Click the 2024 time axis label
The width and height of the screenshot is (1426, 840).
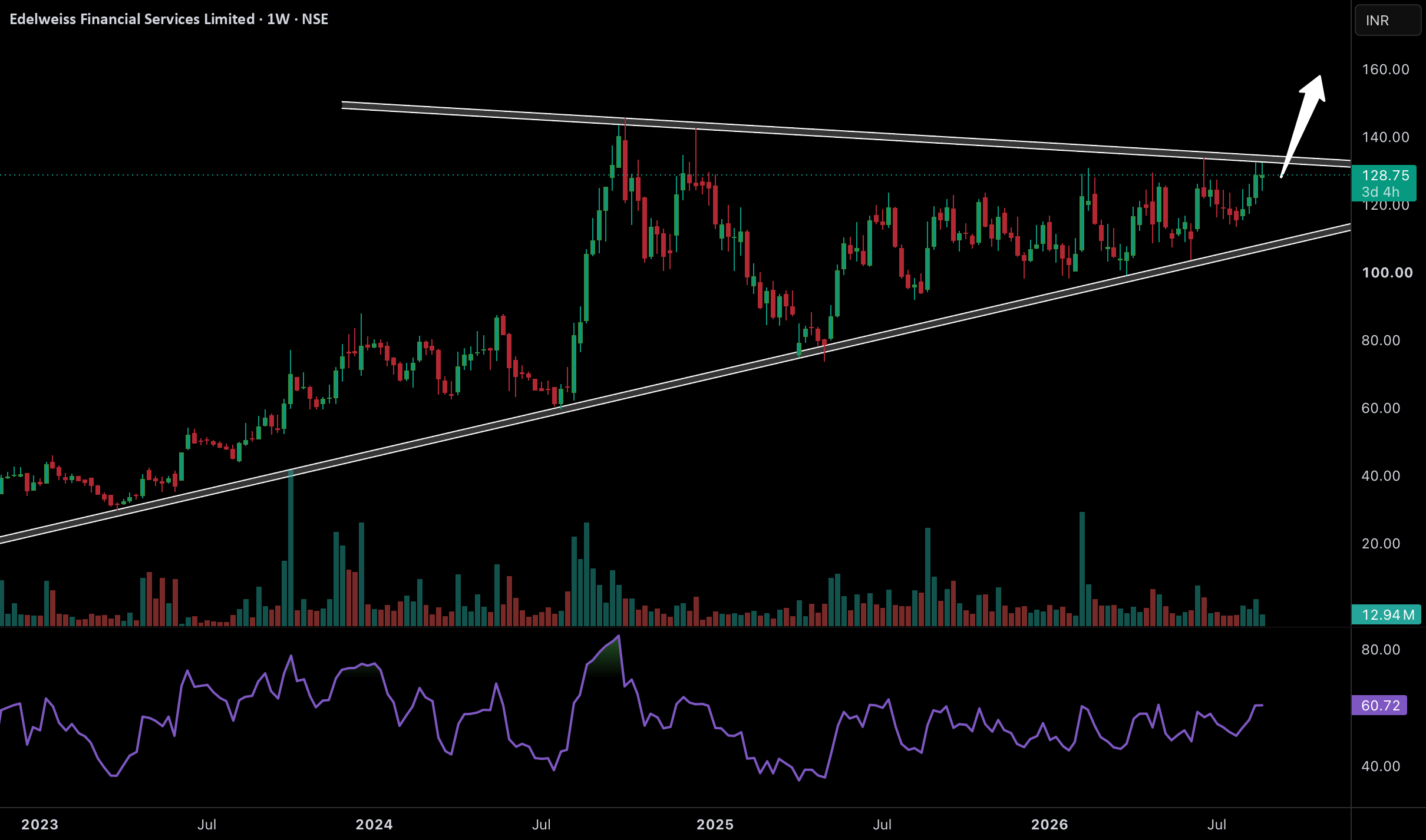click(x=374, y=824)
